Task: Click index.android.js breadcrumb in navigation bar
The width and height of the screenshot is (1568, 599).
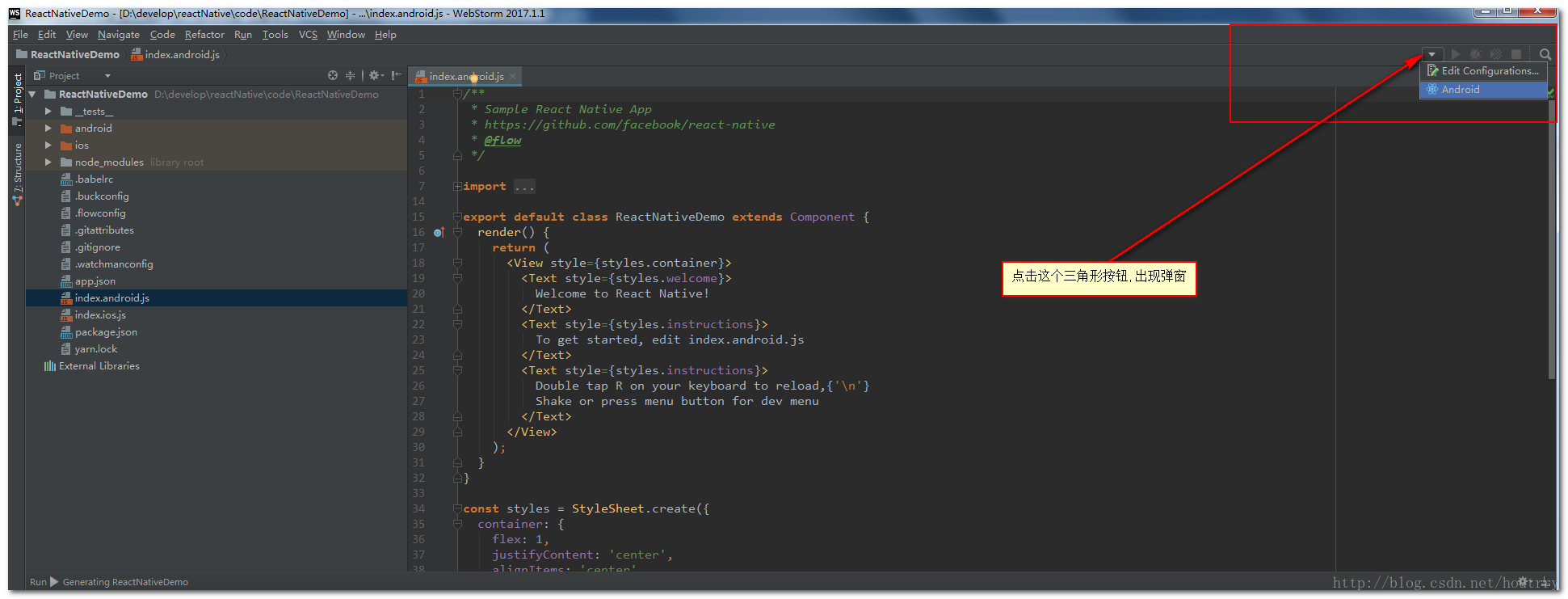Action: click(175, 54)
